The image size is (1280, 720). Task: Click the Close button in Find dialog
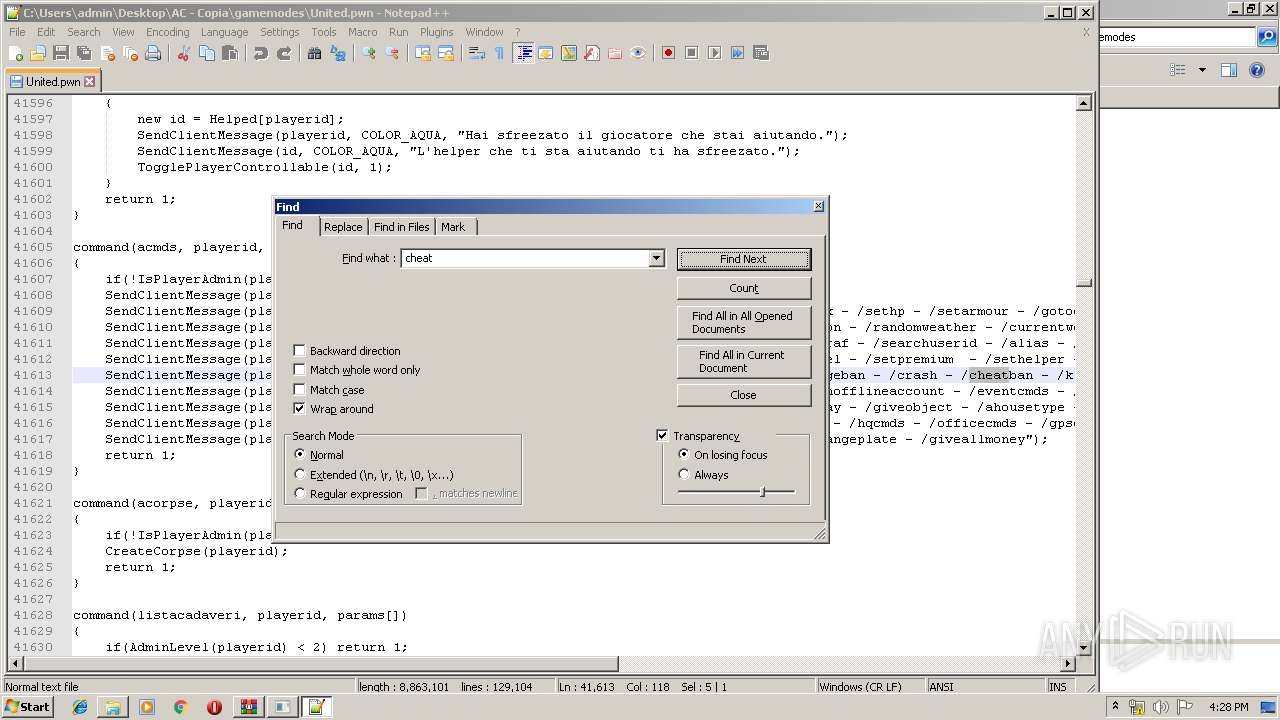pos(743,395)
